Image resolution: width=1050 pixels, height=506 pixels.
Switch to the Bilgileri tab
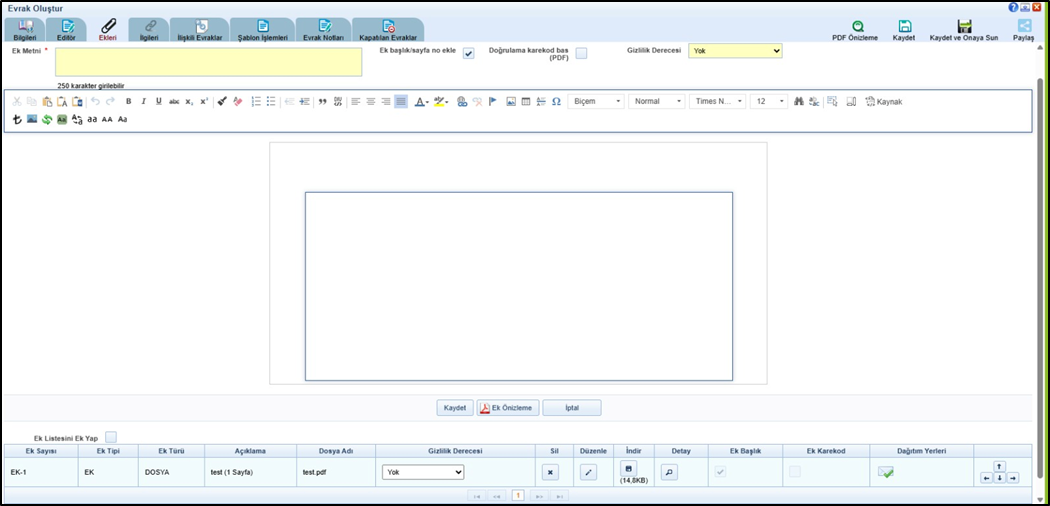[25, 31]
